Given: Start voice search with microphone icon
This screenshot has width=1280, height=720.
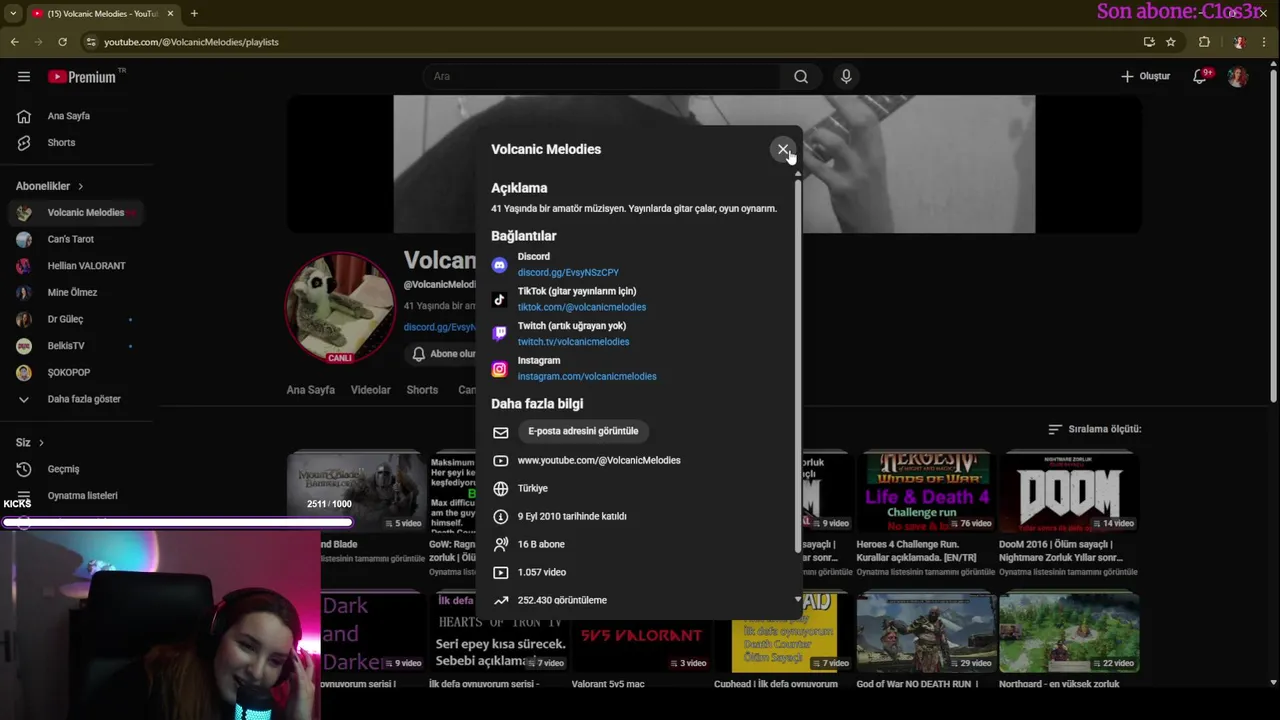Looking at the screenshot, I should (846, 77).
